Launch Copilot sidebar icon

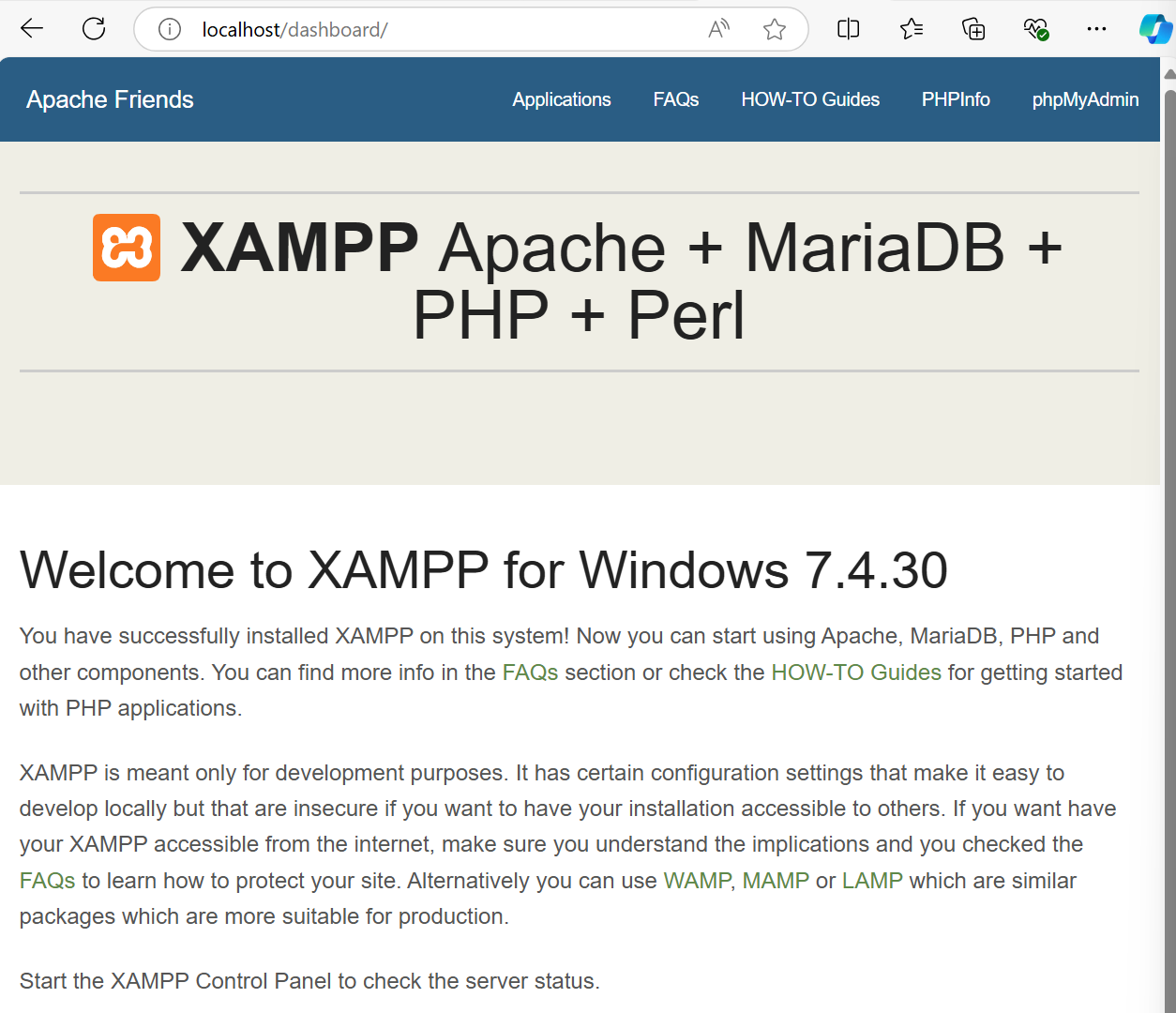point(1154,29)
